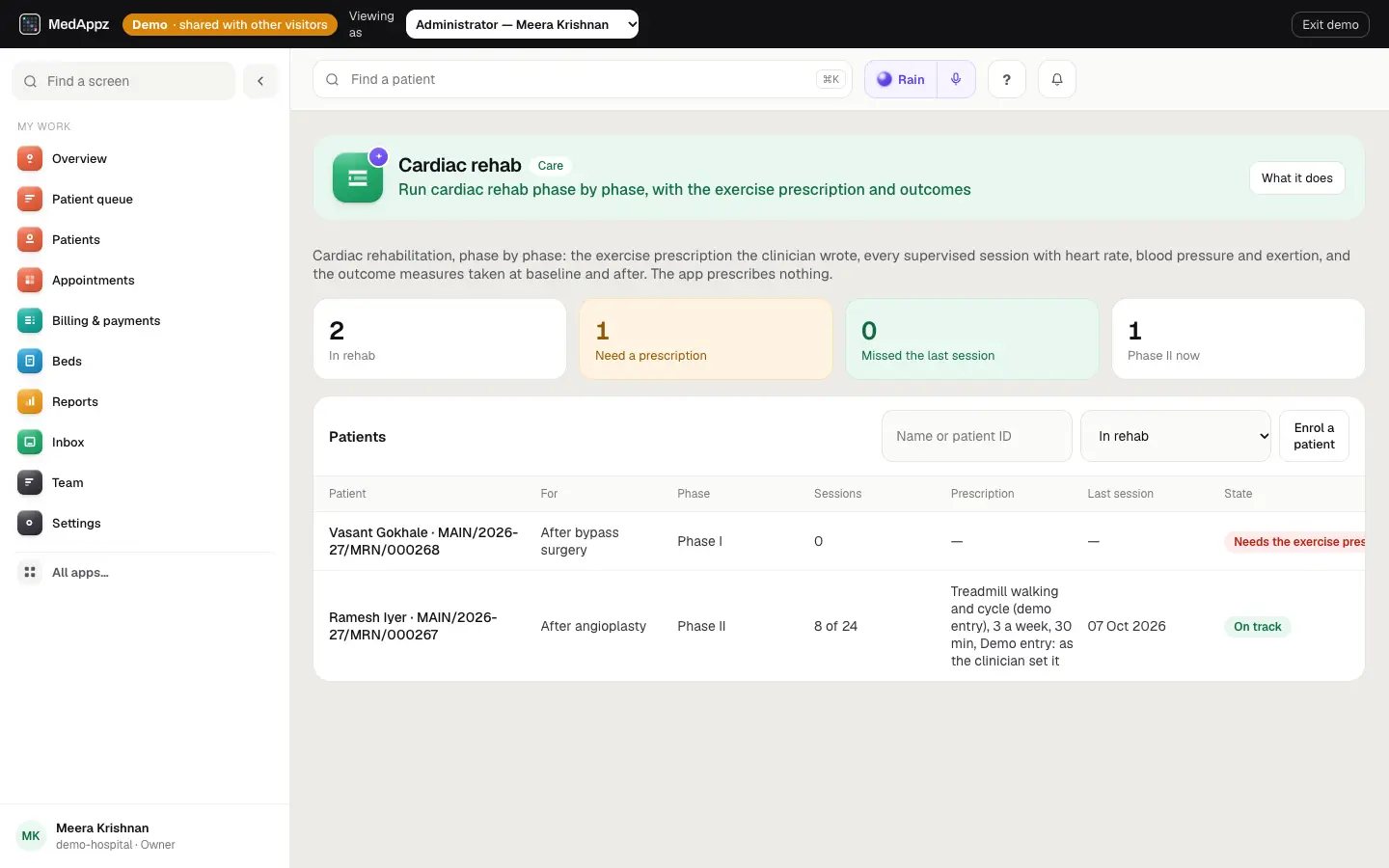Open the Vasant Gokhale patient row
Screen dimensions: 1389x868
point(839,541)
